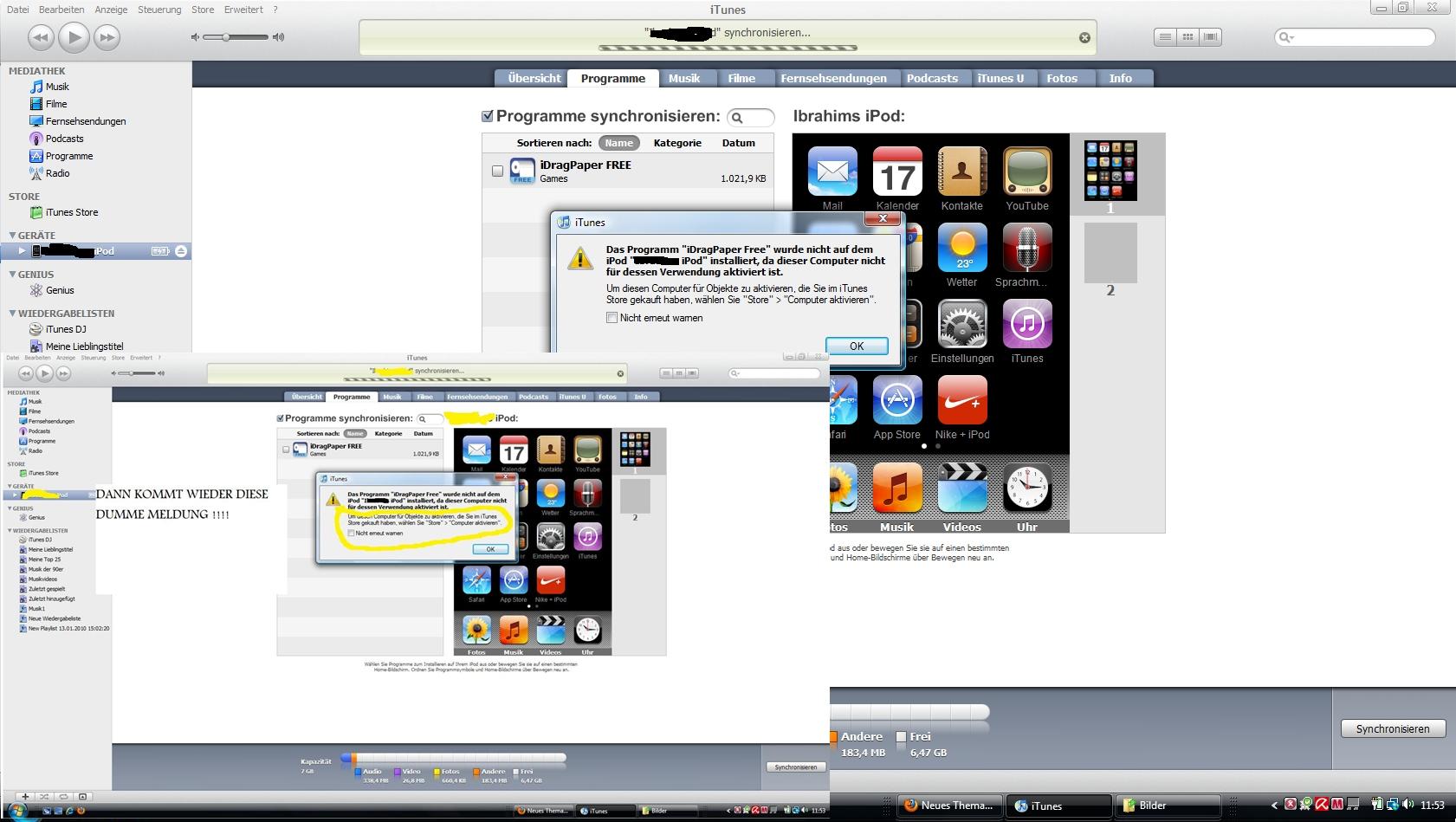Viewport: 1456px width, 822px height.
Task: Check the iDragPaper FREE app checkbox
Action: click(x=497, y=172)
